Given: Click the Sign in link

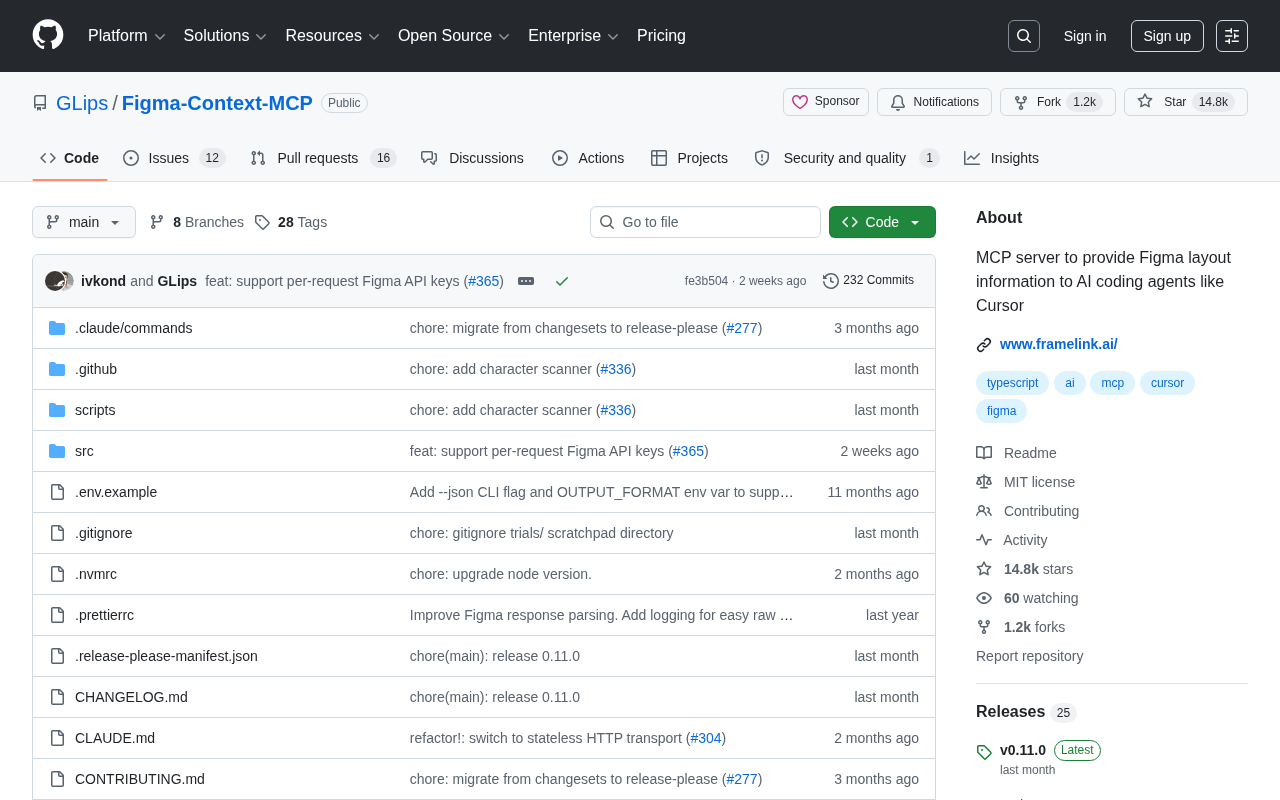Looking at the screenshot, I should click(1085, 36).
